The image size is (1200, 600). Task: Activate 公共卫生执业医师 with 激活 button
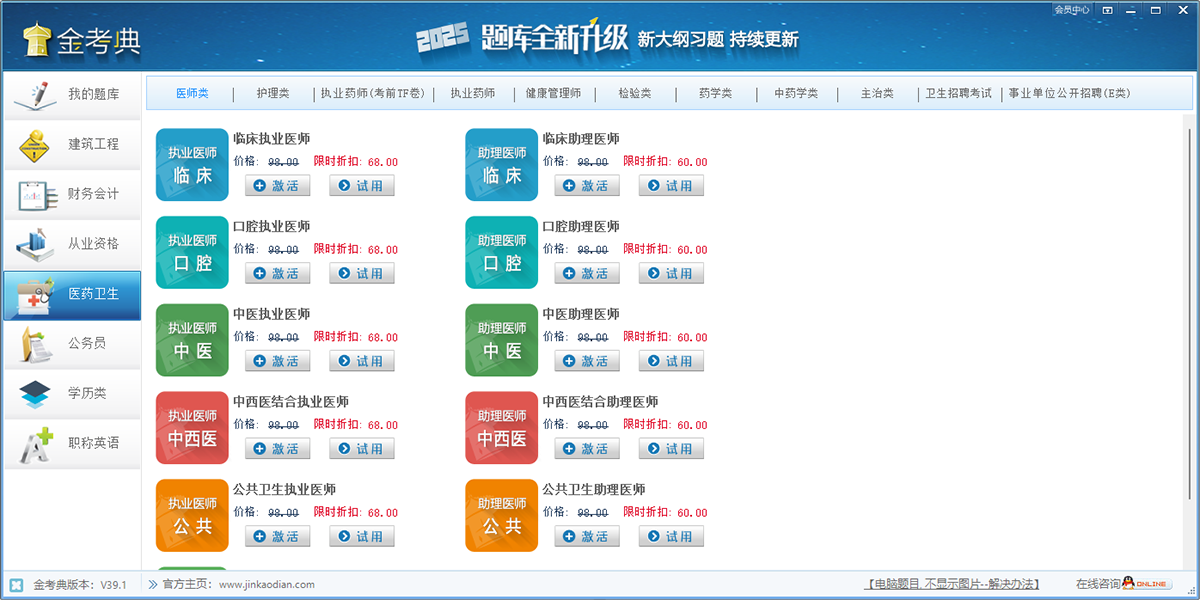(278, 537)
